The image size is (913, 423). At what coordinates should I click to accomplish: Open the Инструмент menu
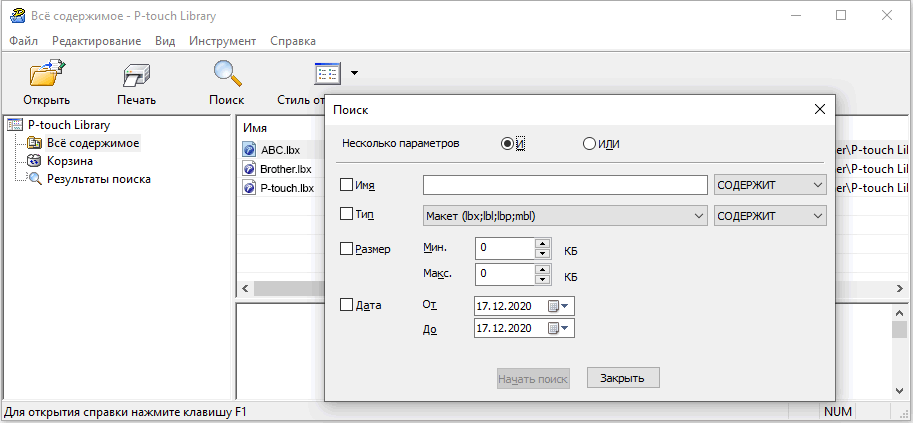[222, 41]
